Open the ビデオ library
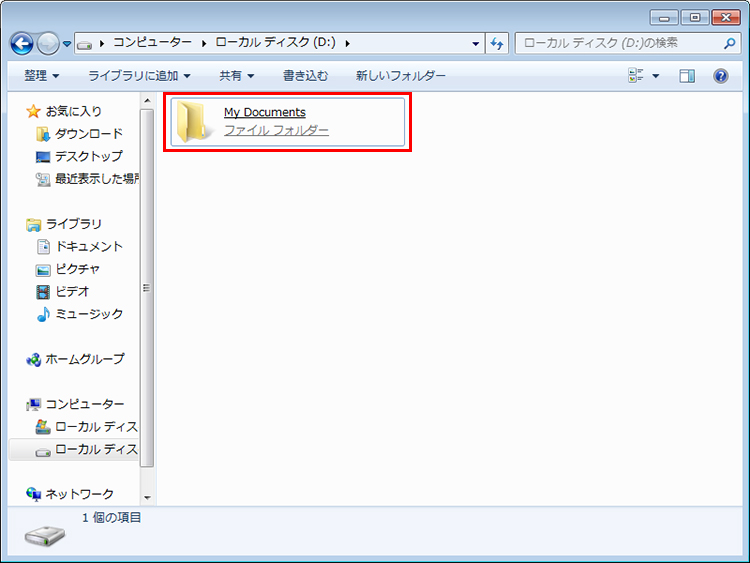 point(72,291)
